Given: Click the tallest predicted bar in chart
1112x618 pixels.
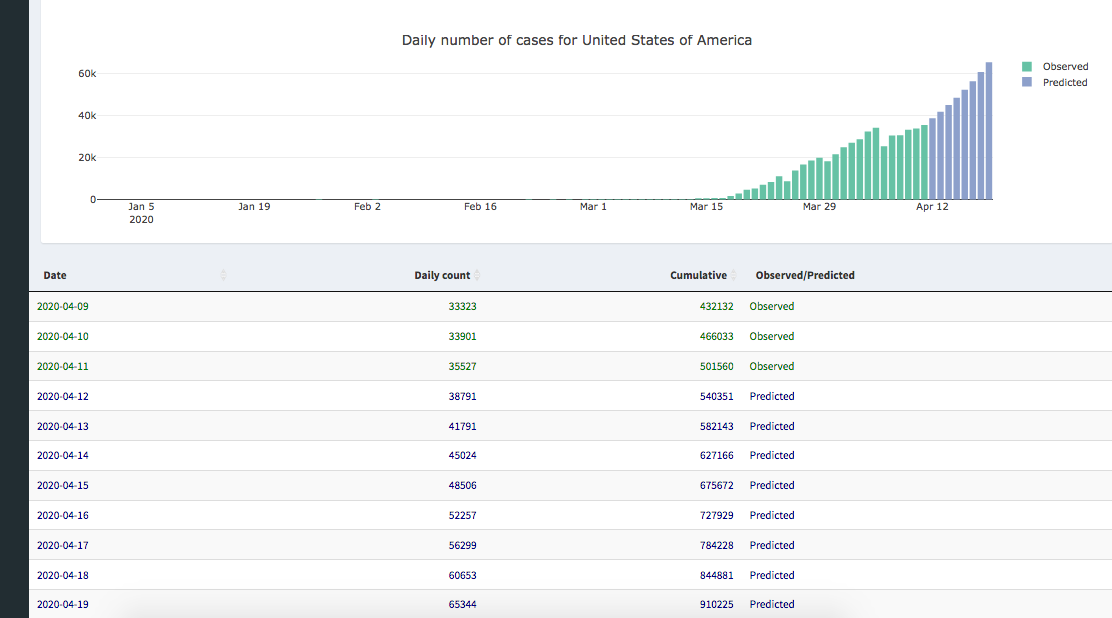Looking at the screenshot, I should (x=989, y=130).
